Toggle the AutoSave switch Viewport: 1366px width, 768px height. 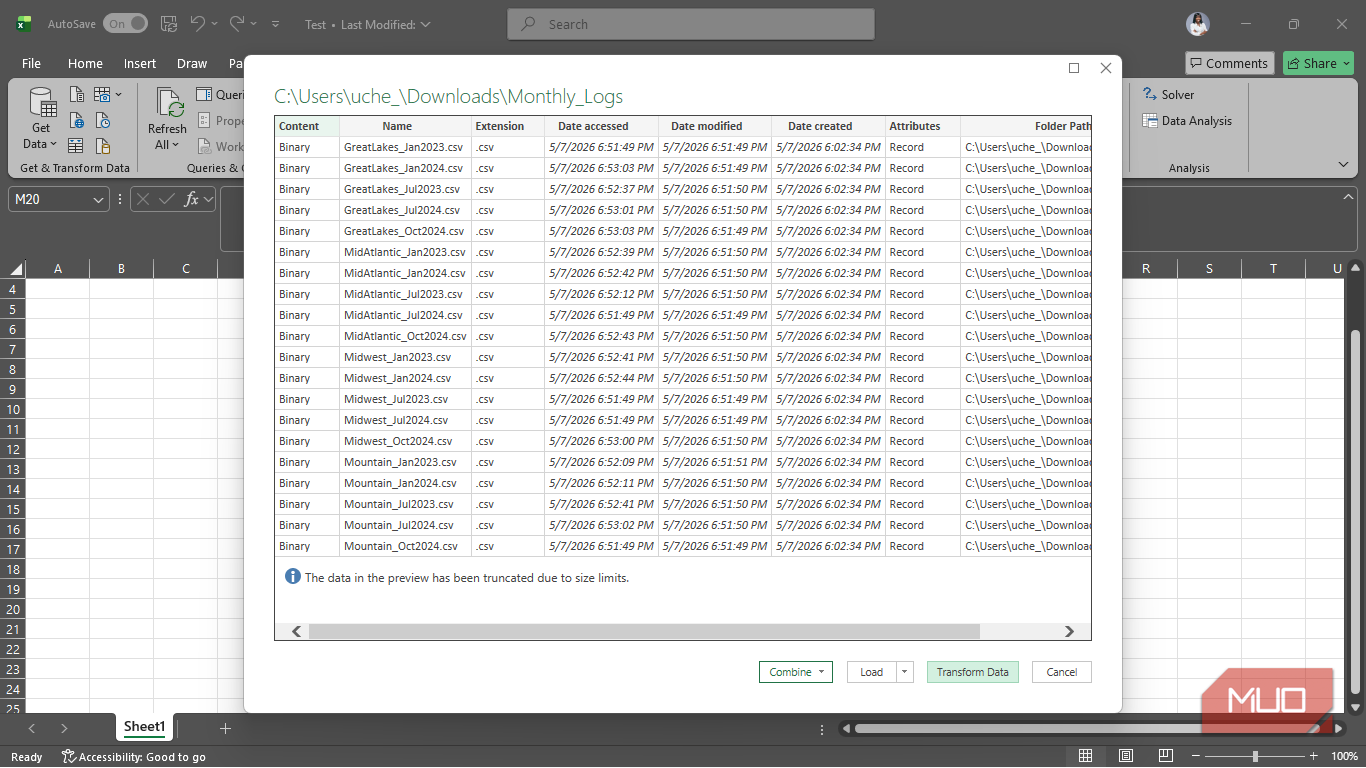(125, 24)
